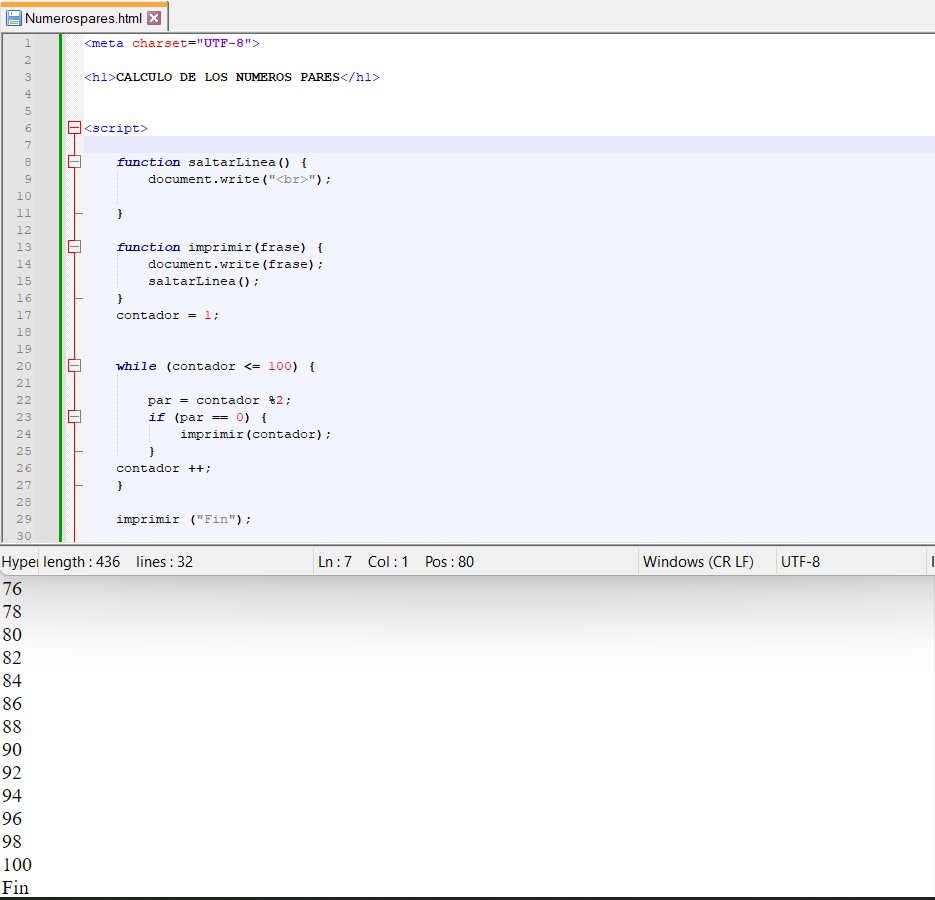Collapse the script block fold marker
The height and width of the screenshot is (900, 935).
(74, 128)
